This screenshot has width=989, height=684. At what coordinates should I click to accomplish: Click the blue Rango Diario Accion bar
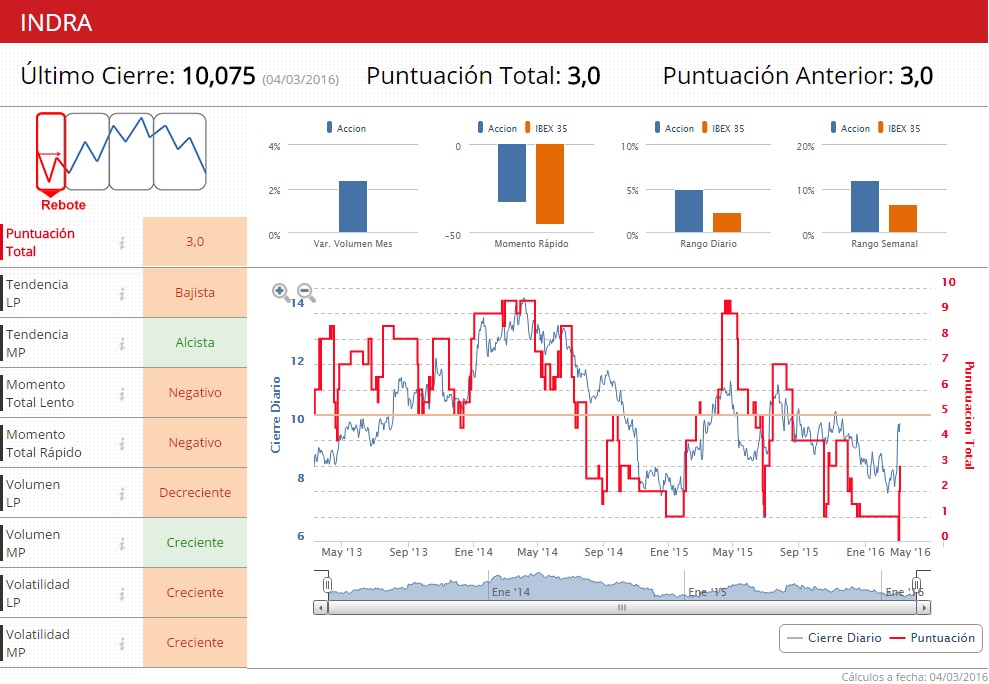(689, 211)
